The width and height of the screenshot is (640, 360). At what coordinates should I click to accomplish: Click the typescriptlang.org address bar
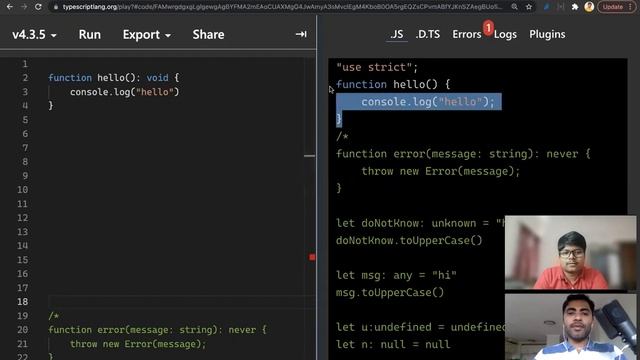[x=282, y=7]
